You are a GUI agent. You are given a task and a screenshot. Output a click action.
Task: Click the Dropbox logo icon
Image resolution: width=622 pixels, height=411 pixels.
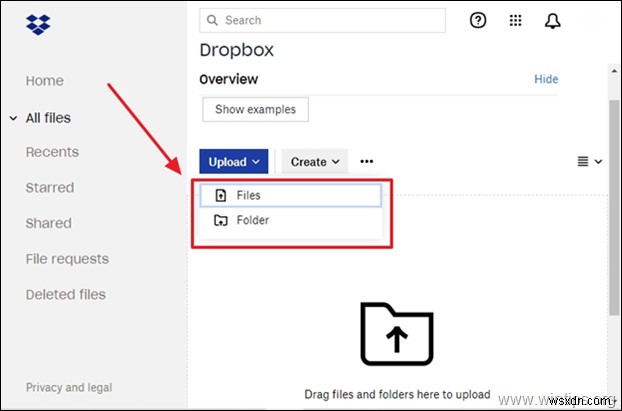[x=38, y=25]
